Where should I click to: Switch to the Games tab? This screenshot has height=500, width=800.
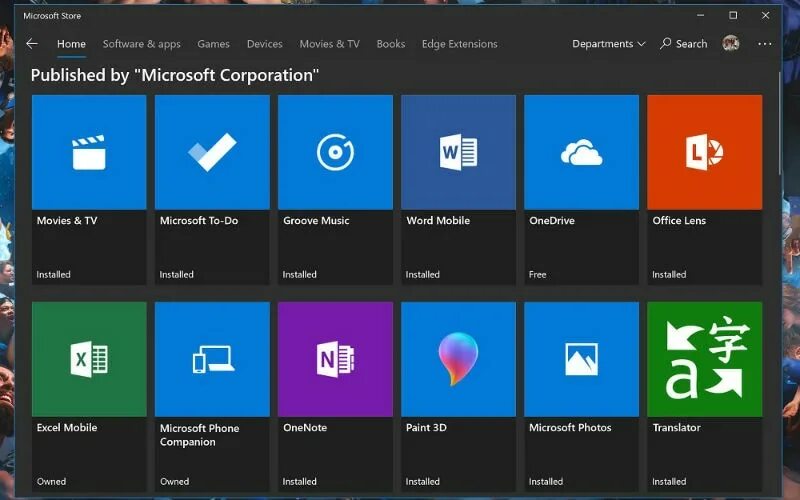[213, 44]
